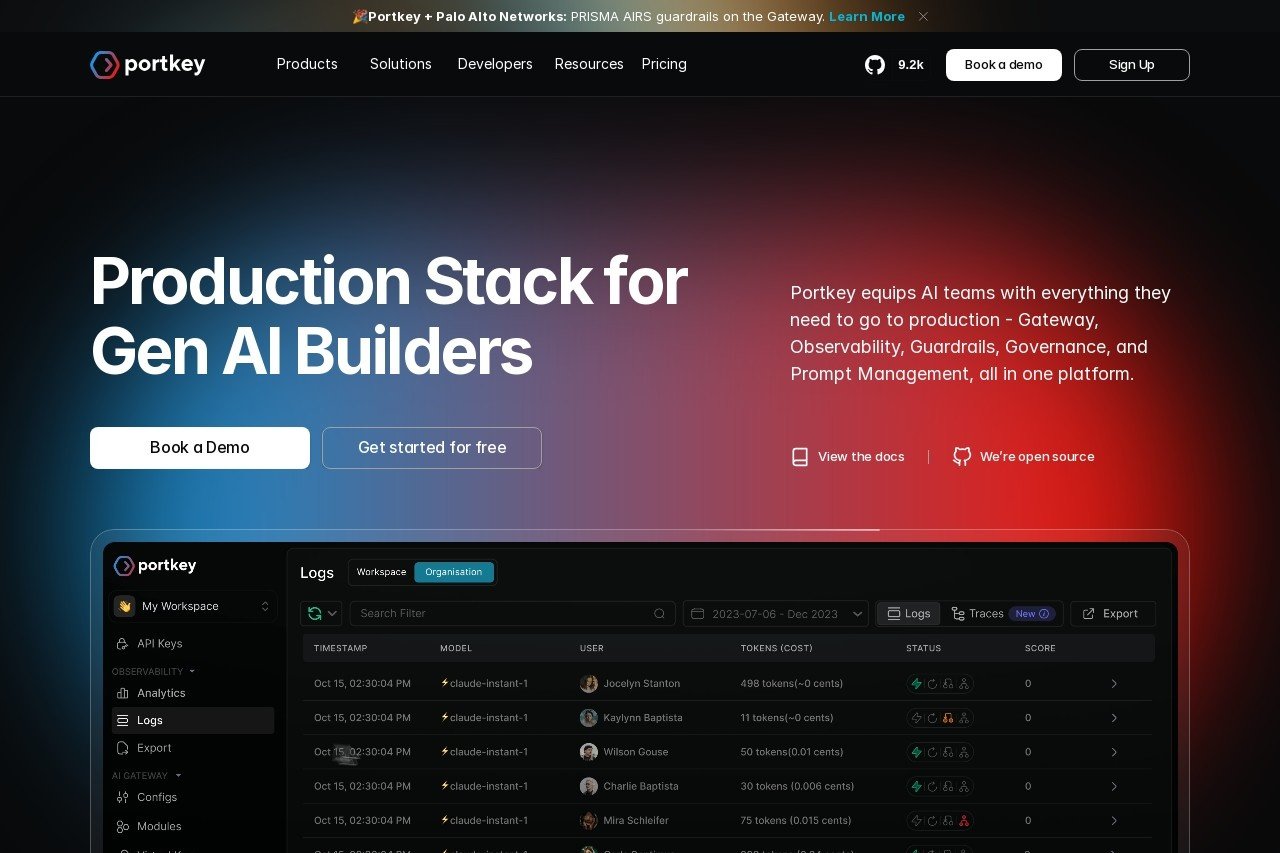Click the Export button in the Logs toolbar

pyautogui.click(x=1113, y=614)
